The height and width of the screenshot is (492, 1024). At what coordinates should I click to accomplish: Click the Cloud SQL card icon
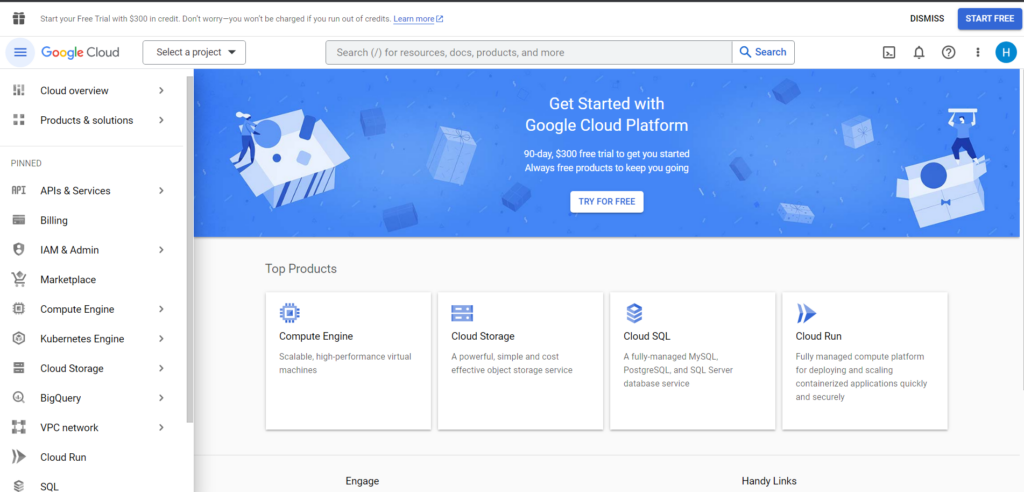634,312
